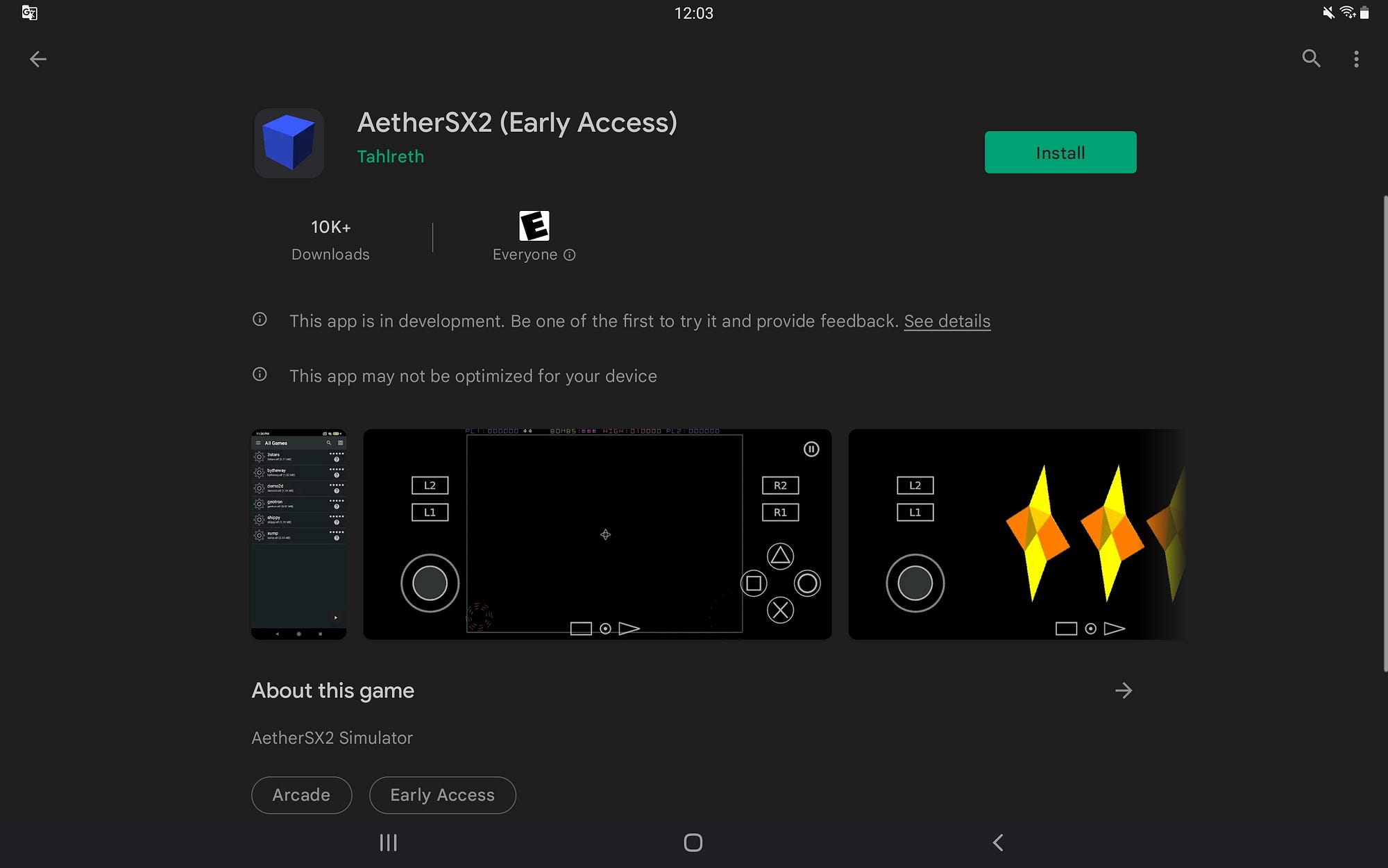Click See details link for app development info
This screenshot has height=868, width=1388.
tap(947, 320)
